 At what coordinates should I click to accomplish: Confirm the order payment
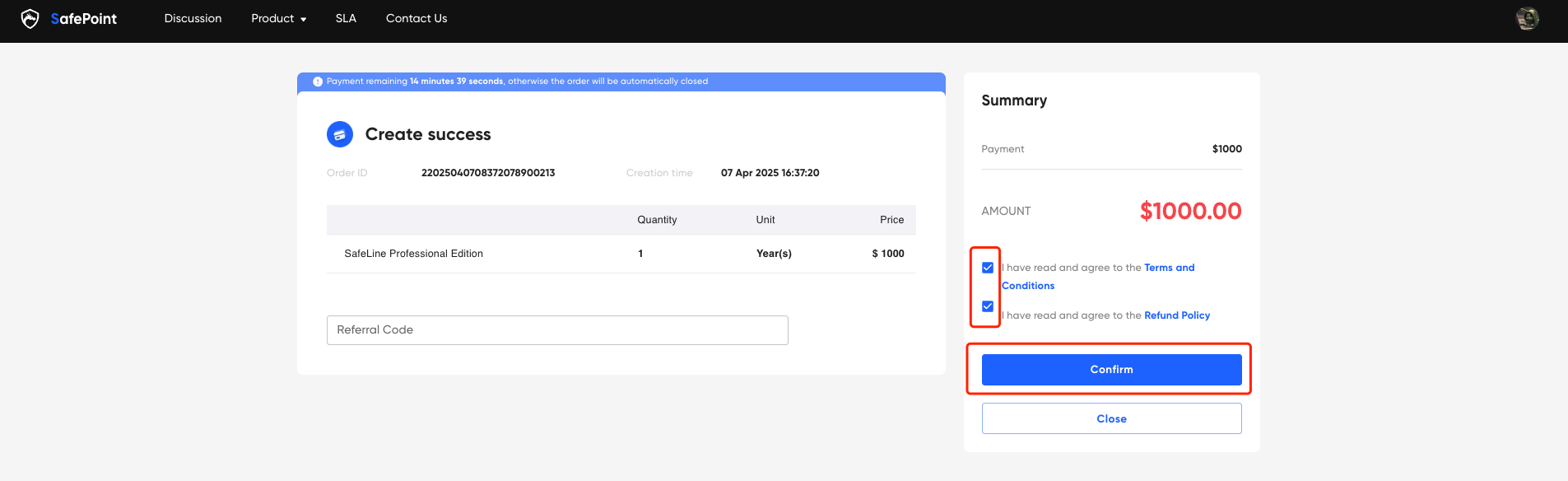coord(1111,370)
